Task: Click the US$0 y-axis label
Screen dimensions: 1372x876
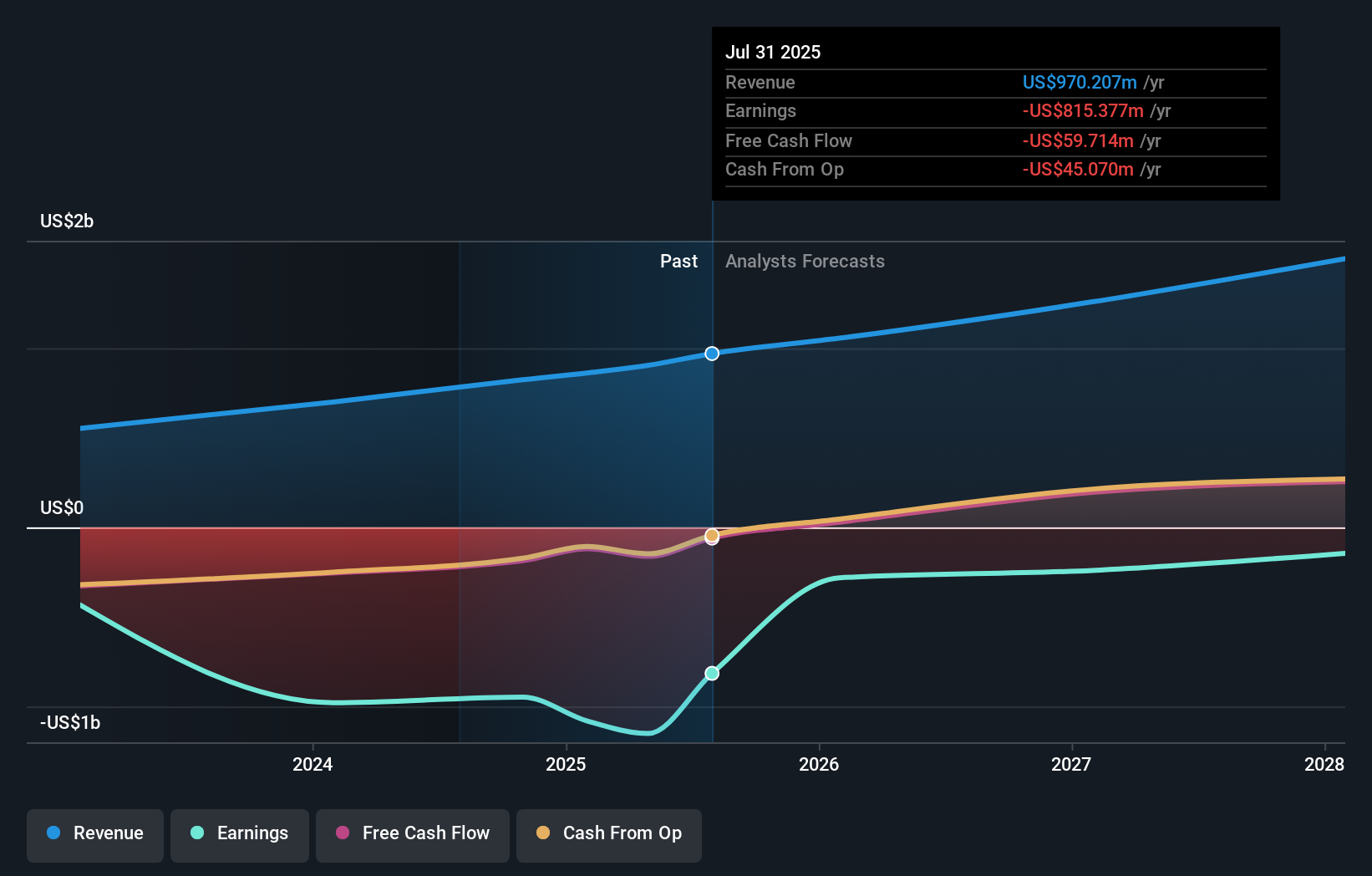Action: pos(62,508)
